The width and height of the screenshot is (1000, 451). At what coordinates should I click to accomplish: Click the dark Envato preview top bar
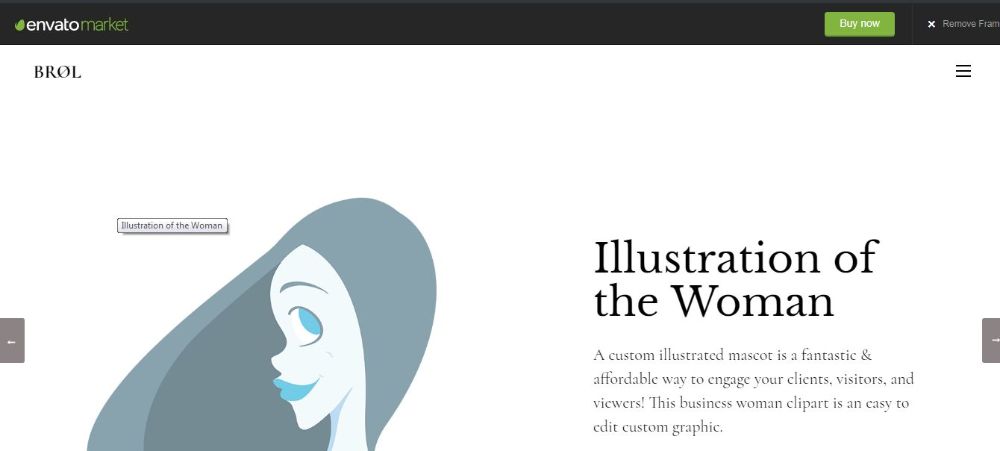click(x=446, y=24)
